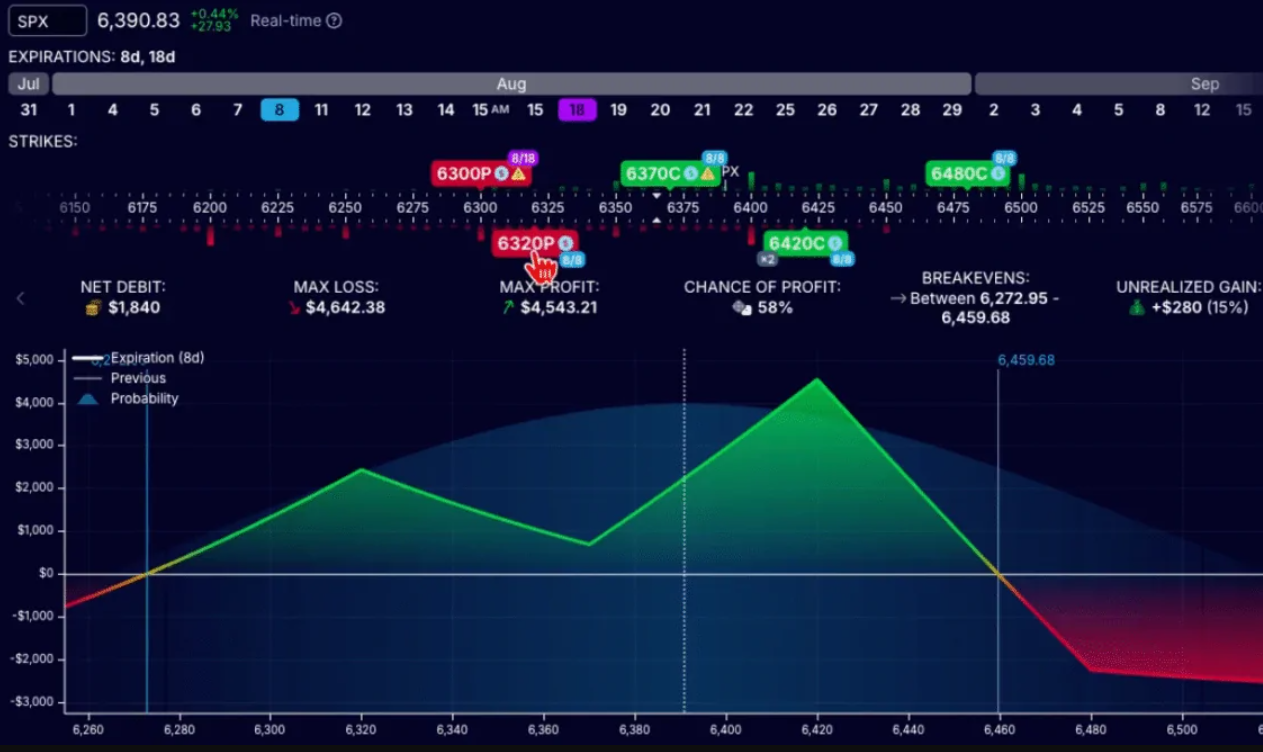Toggle the Previous line in chart legend
This screenshot has height=752, width=1263.
point(138,378)
